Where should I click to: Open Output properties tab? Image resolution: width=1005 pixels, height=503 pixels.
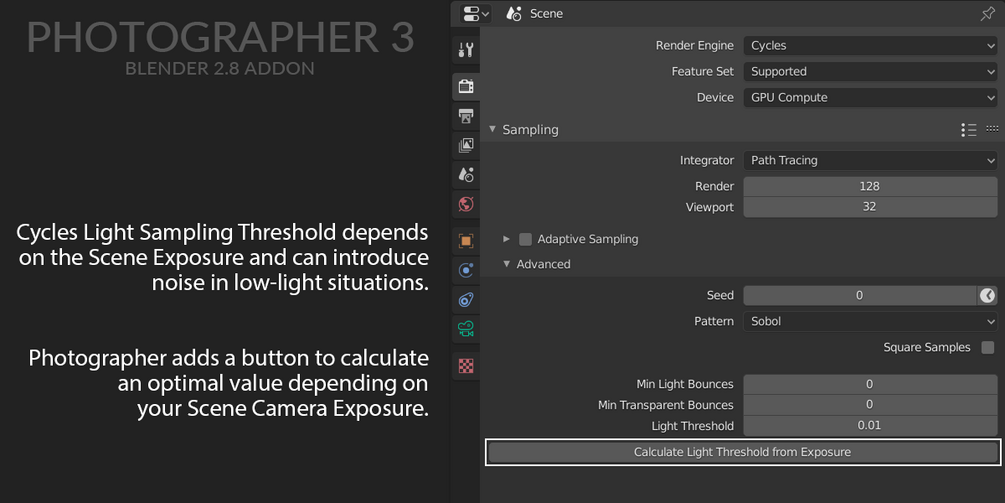pyautogui.click(x=466, y=116)
